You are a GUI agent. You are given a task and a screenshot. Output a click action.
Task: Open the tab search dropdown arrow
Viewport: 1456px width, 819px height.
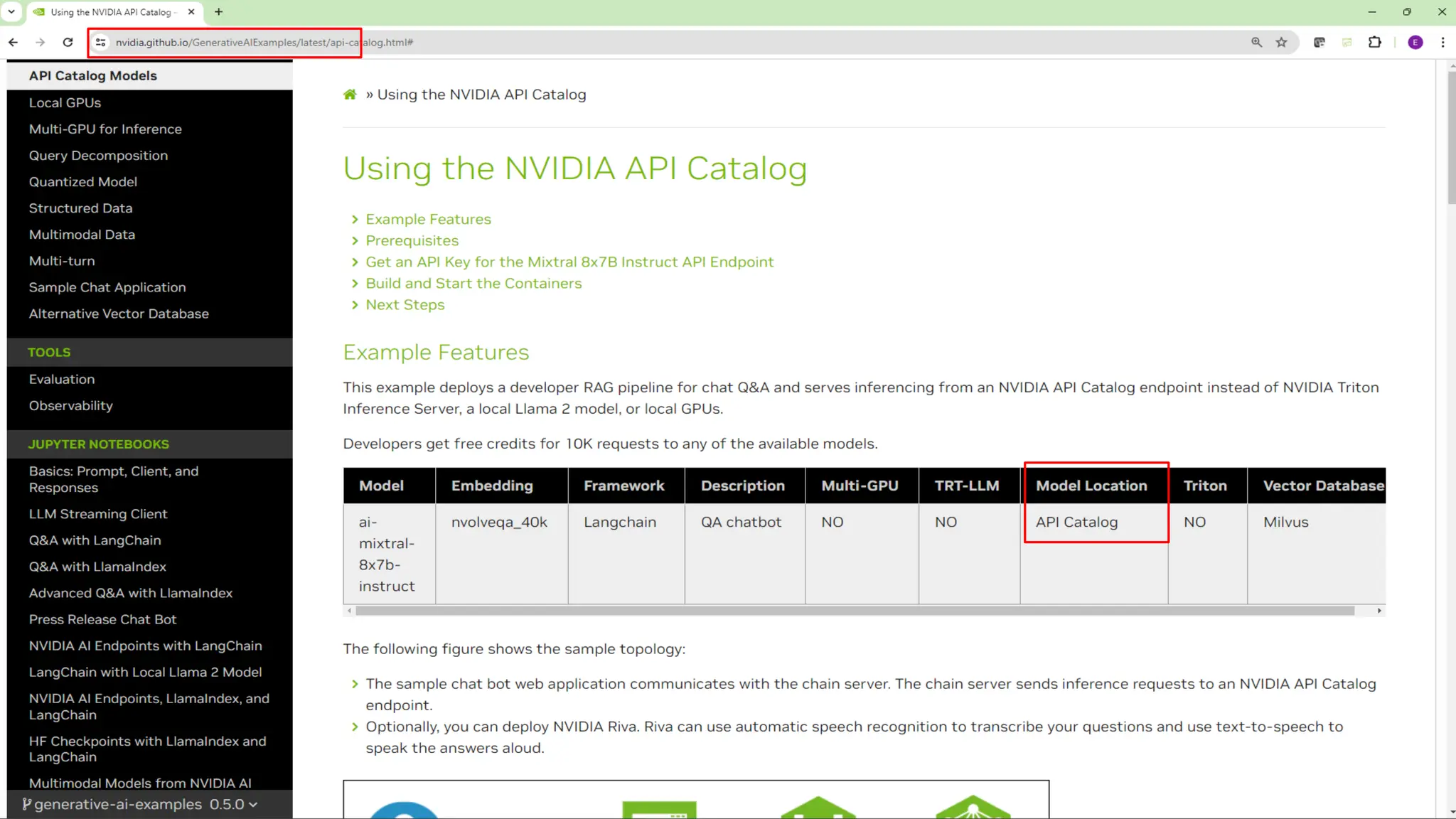click(11, 11)
